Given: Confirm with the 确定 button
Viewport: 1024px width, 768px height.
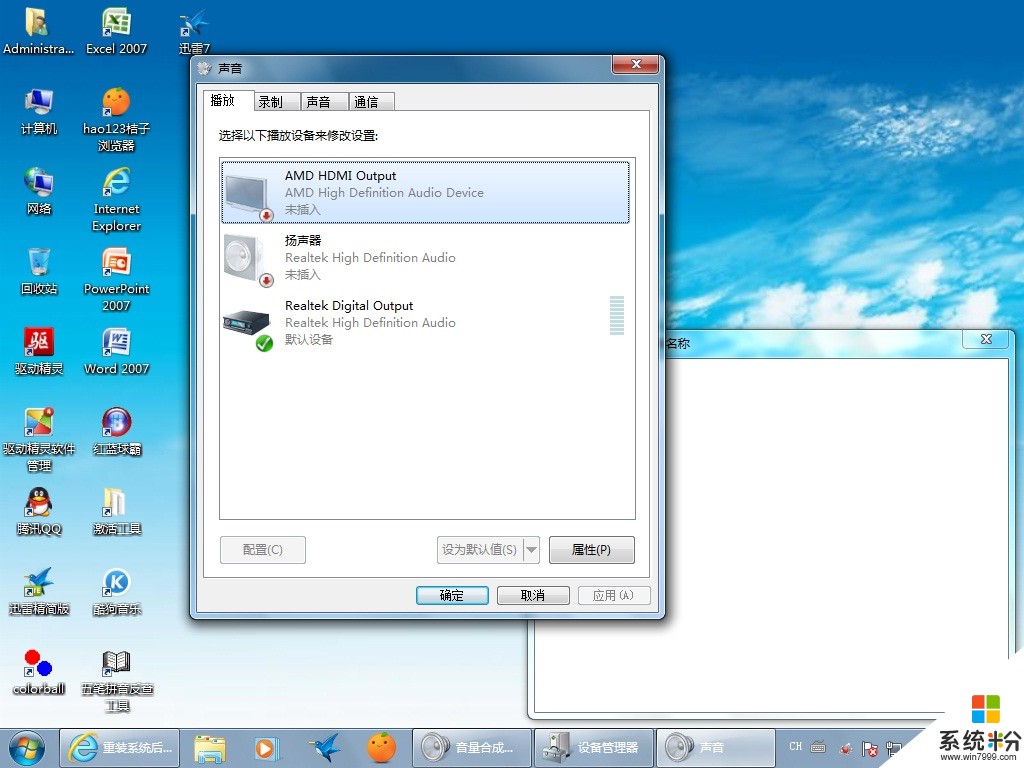Looking at the screenshot, I should pos(452,595).
